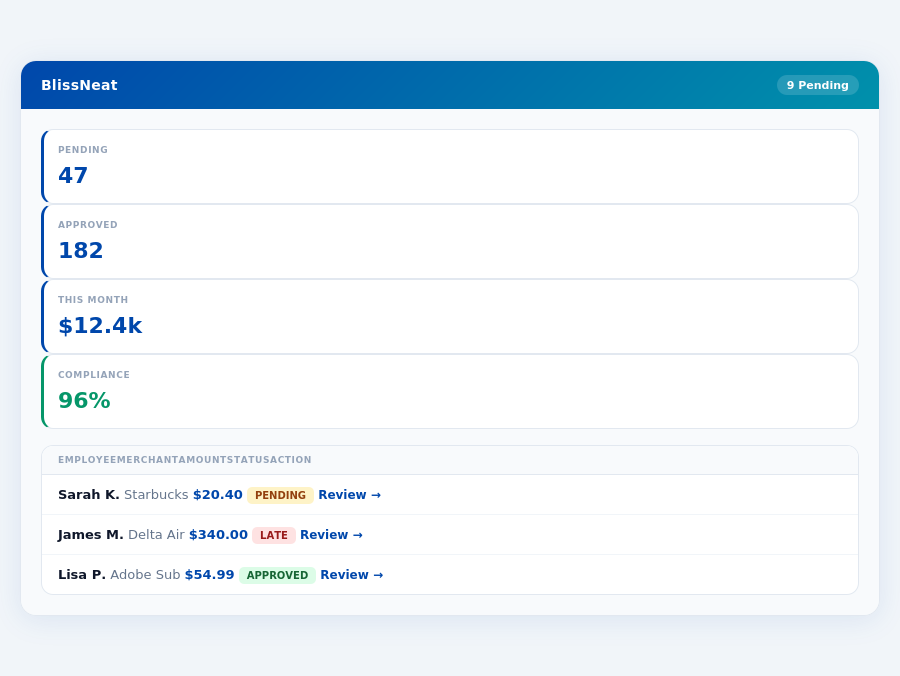Click the $20.40 Starbucks amount

coord(220,494)
